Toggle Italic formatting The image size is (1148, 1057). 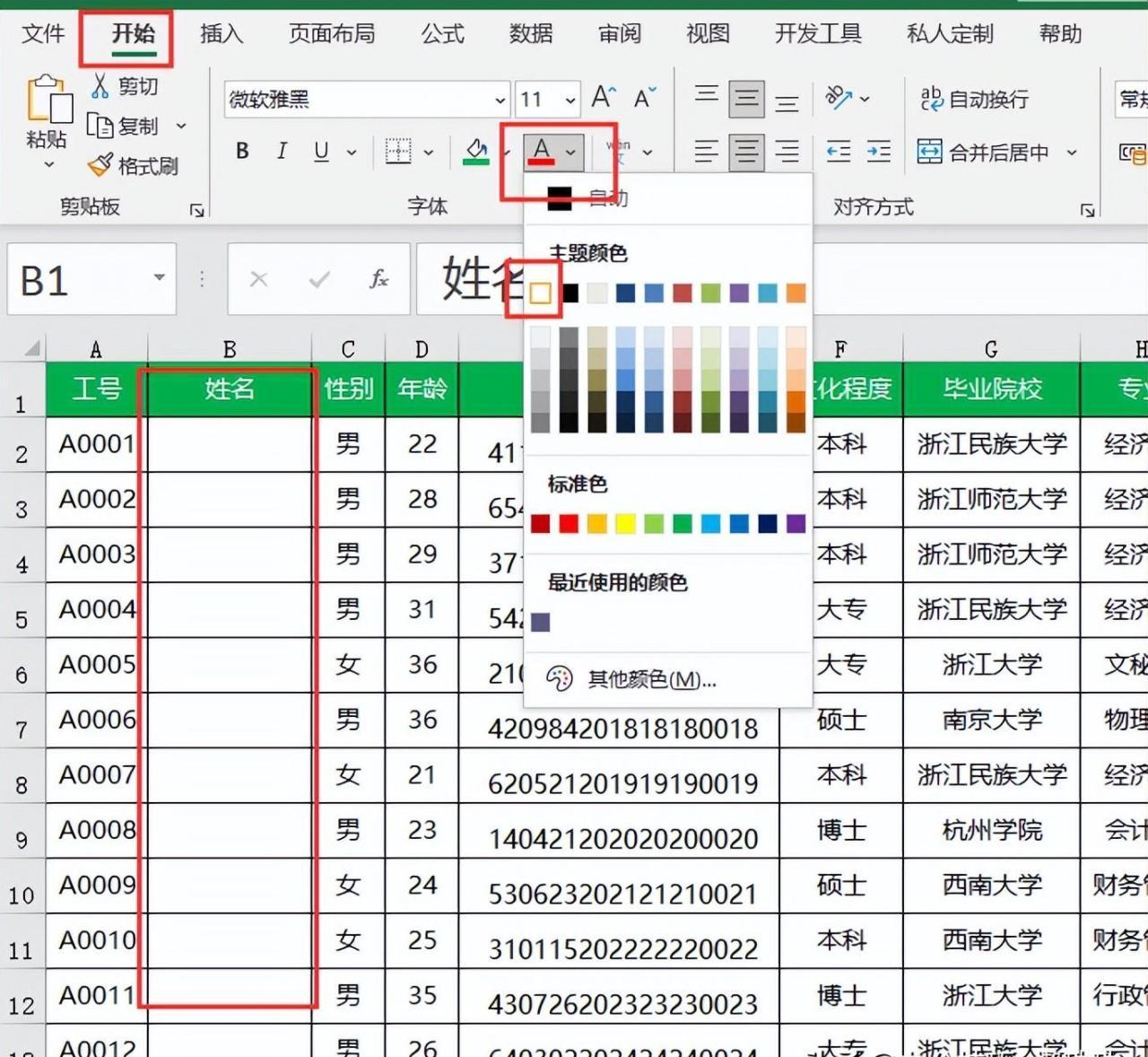click(282, 151)
